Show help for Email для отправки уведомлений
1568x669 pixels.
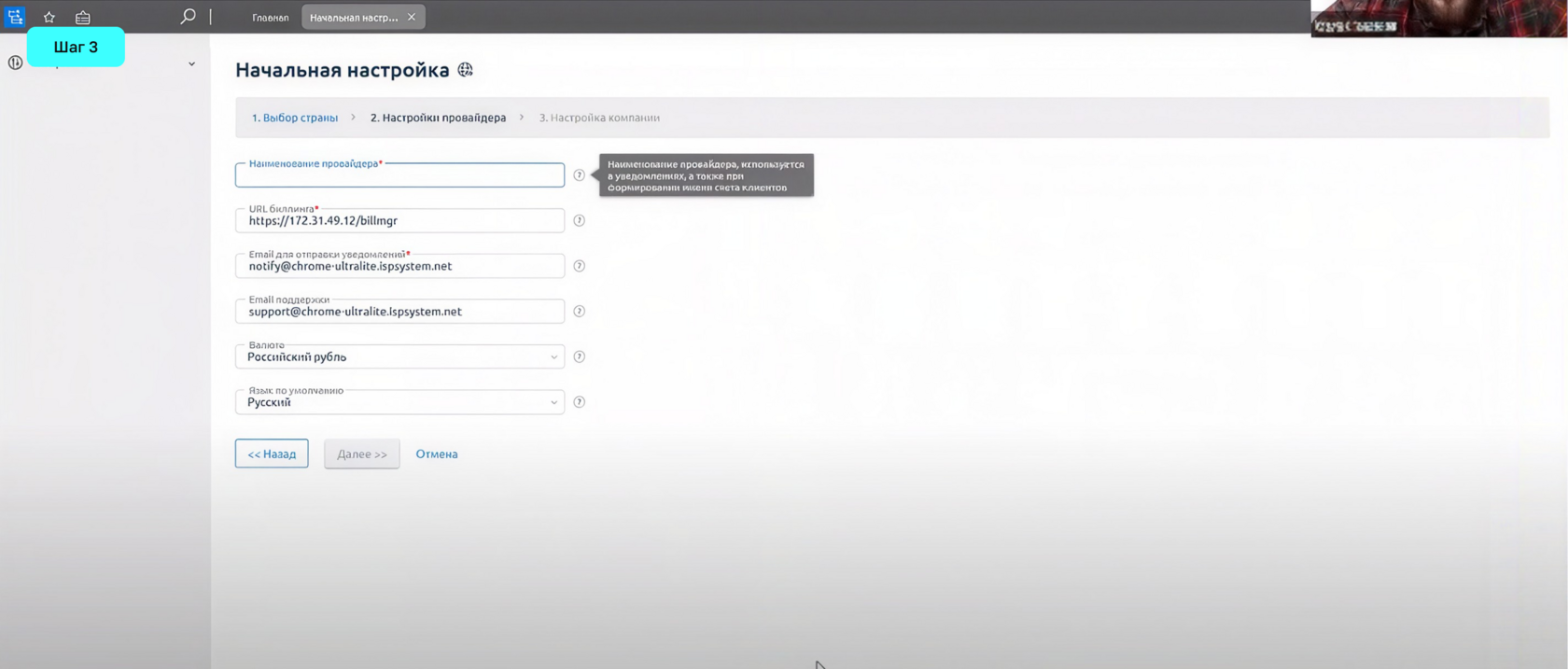pos(580,266)
